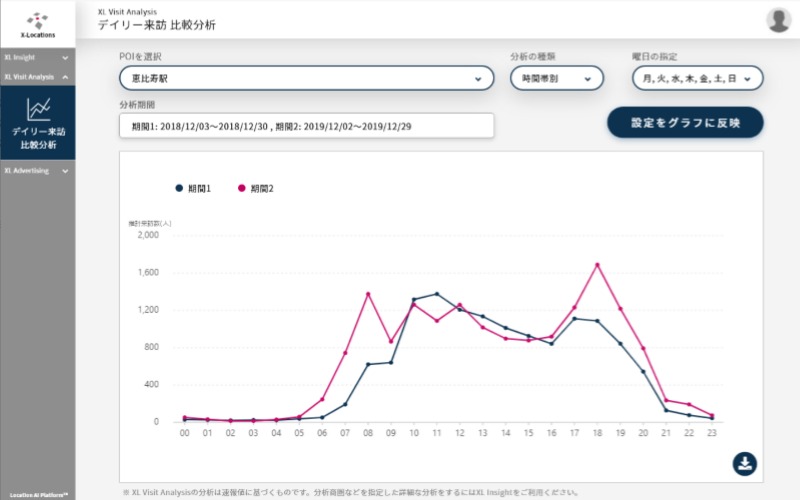Click the デイリー来訪 比較分析 page title
800x500 pixels.
pos(156,25)
